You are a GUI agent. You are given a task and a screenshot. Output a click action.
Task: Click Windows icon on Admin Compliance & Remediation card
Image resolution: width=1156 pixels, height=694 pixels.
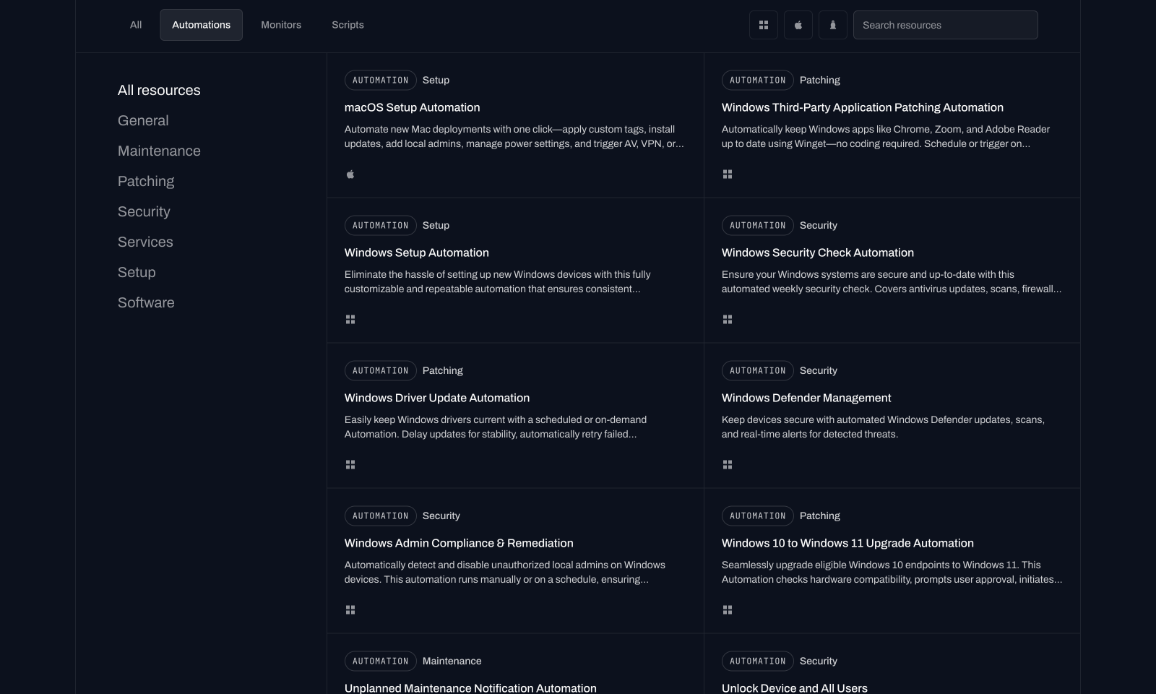[350, 610]
